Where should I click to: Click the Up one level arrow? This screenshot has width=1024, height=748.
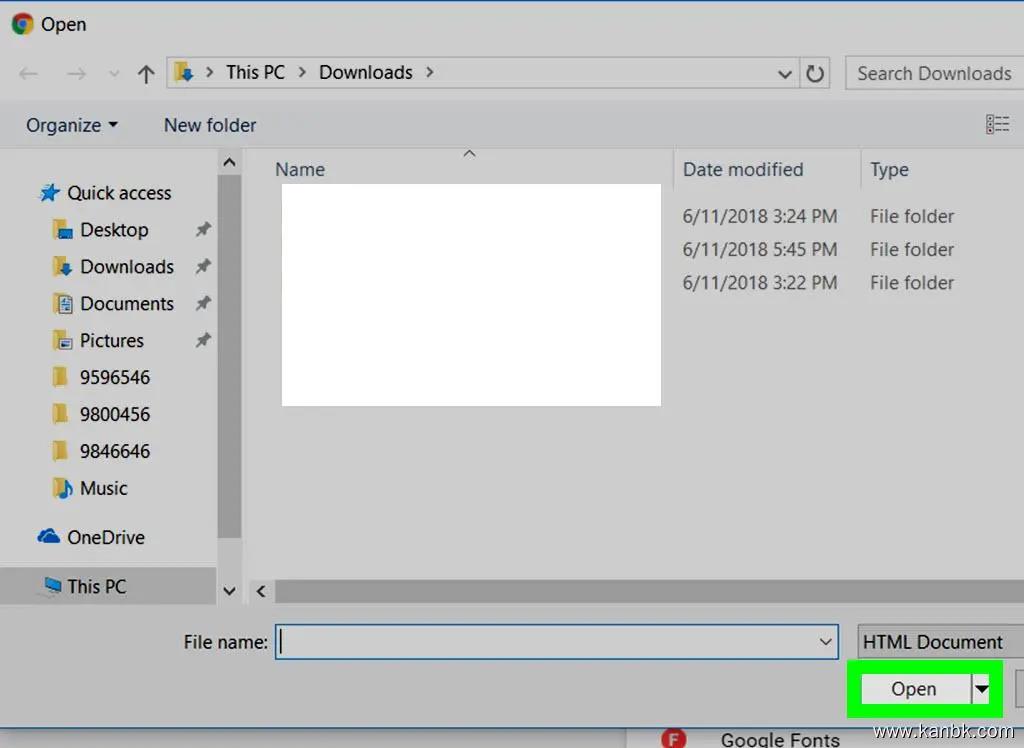[x=146, y=74]
